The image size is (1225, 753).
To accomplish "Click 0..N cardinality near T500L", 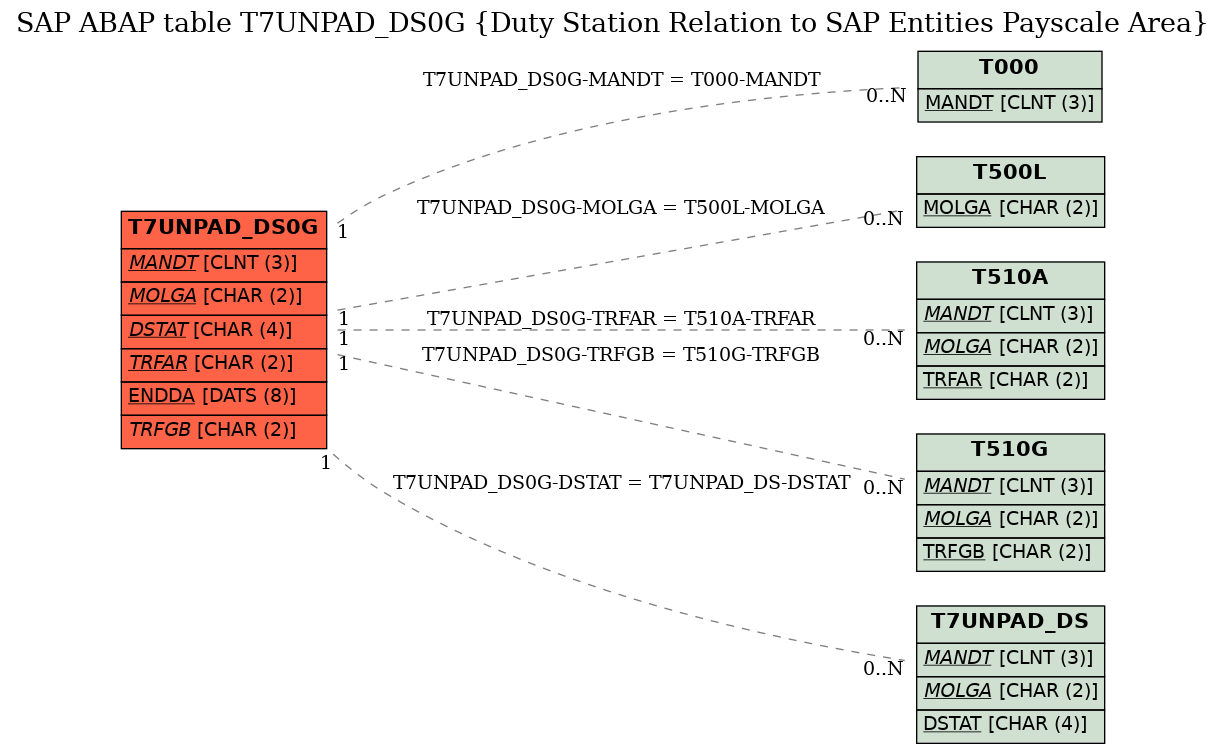I will (x=883, y=219).
